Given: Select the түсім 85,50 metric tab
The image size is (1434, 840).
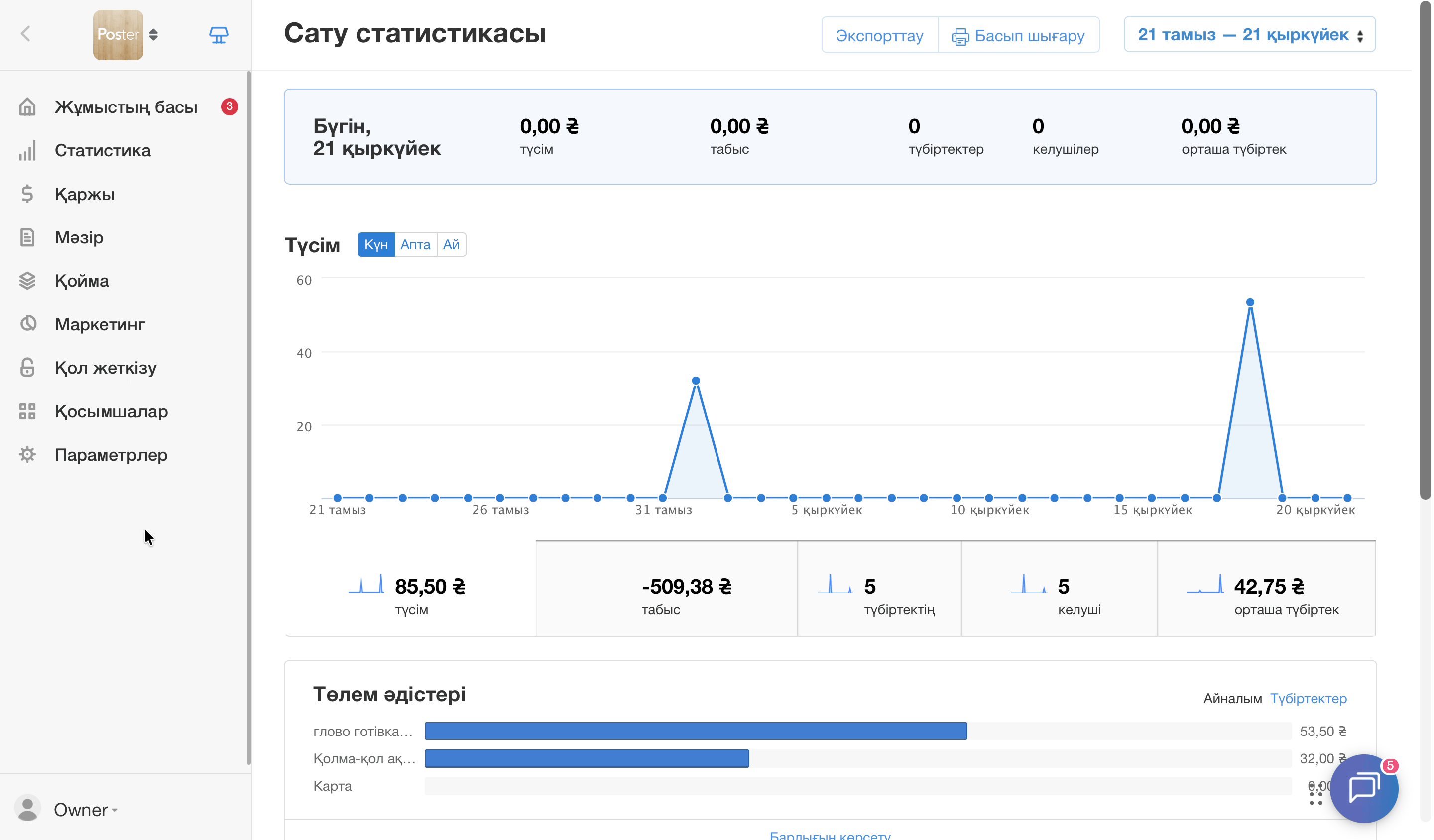Looking at the screenshot, I should (x=410, y=589).
